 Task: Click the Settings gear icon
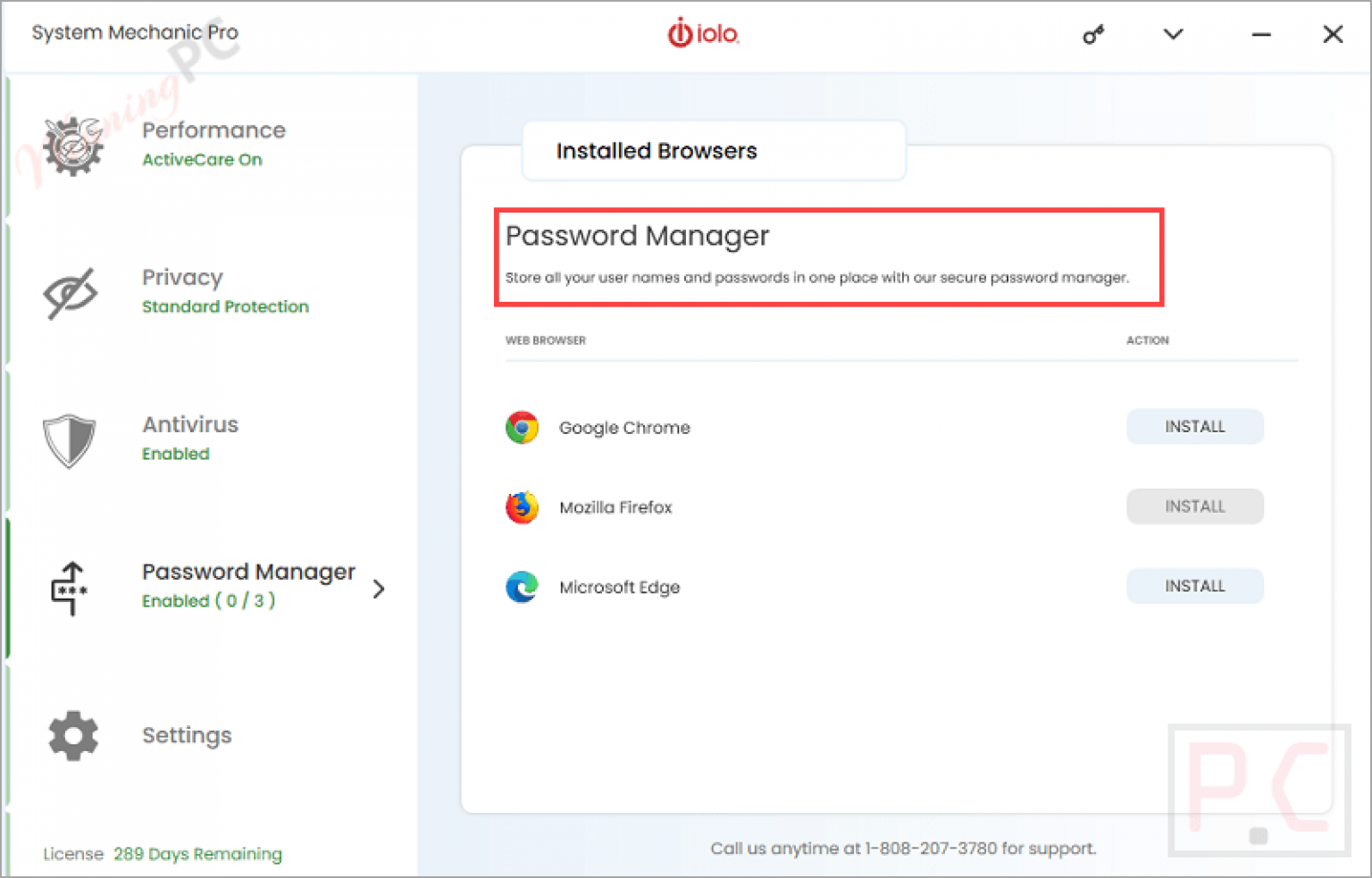pos(73,736)
